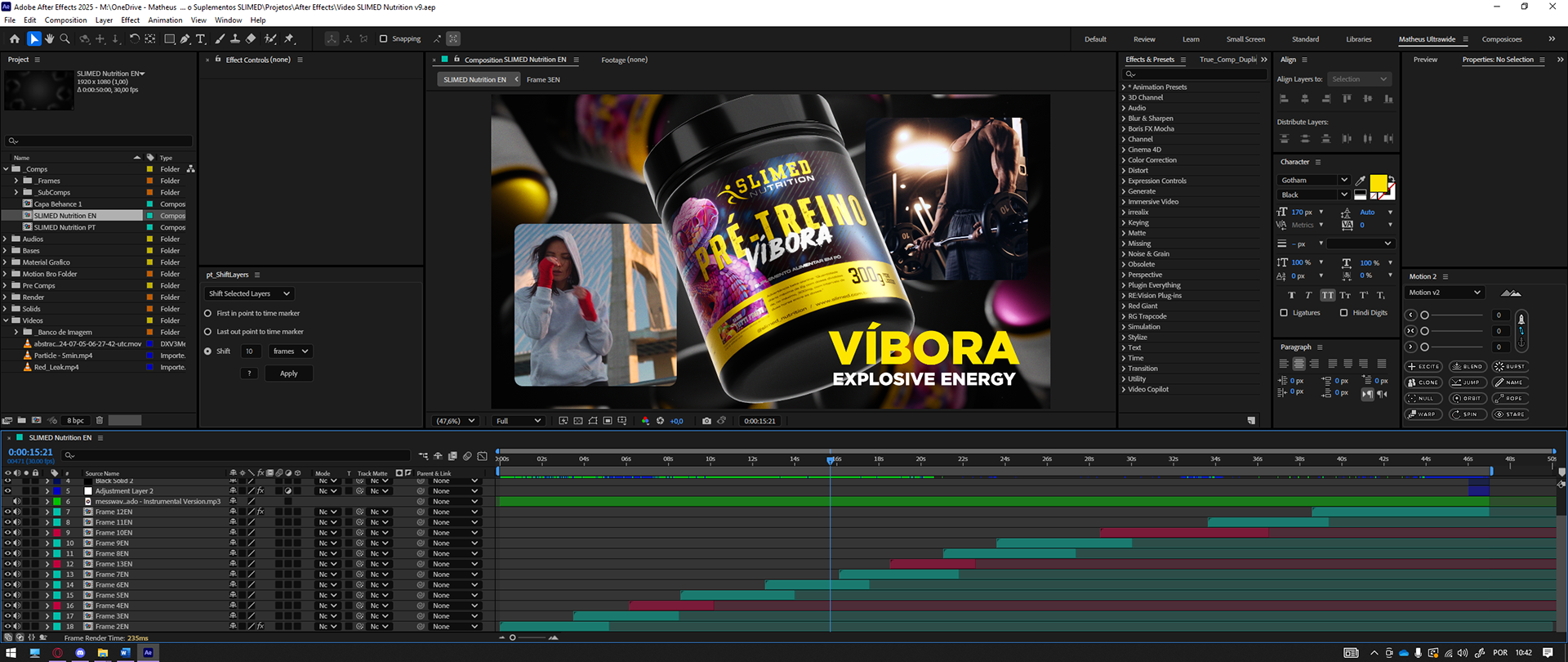
Task: Click the yellow fill color swatch
Action: [1378, 183]
